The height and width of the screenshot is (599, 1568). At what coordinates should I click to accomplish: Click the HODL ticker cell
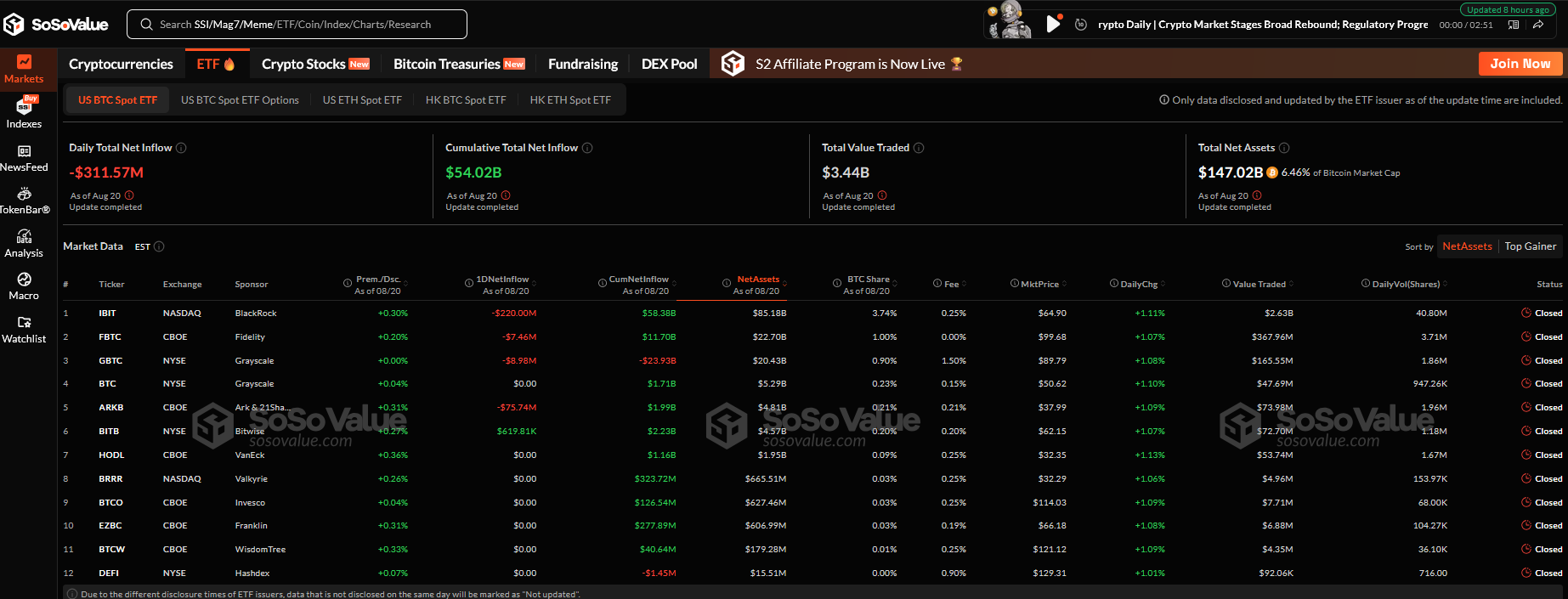tap(111, 455)
